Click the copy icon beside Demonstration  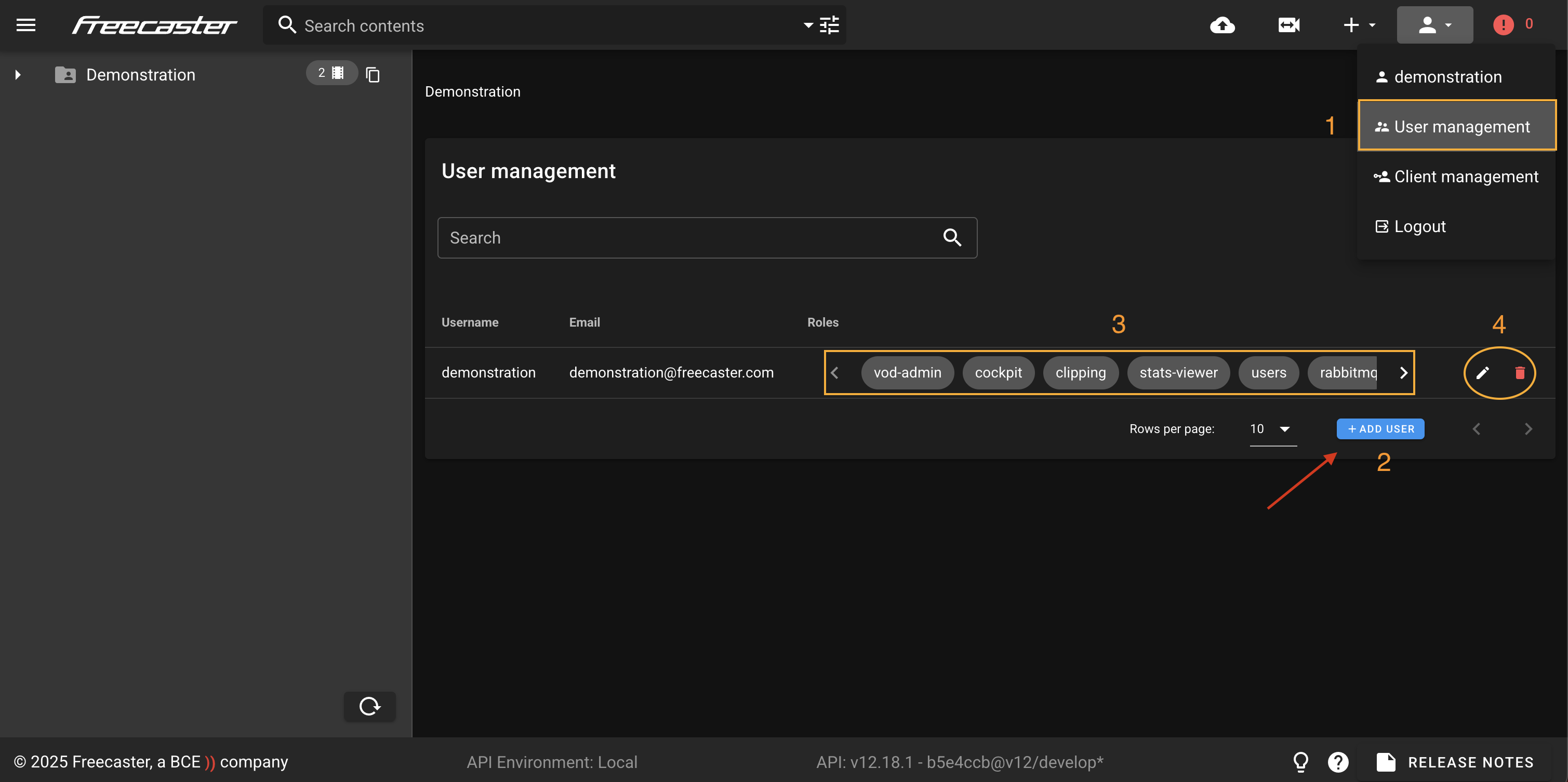tap(373, 75)
